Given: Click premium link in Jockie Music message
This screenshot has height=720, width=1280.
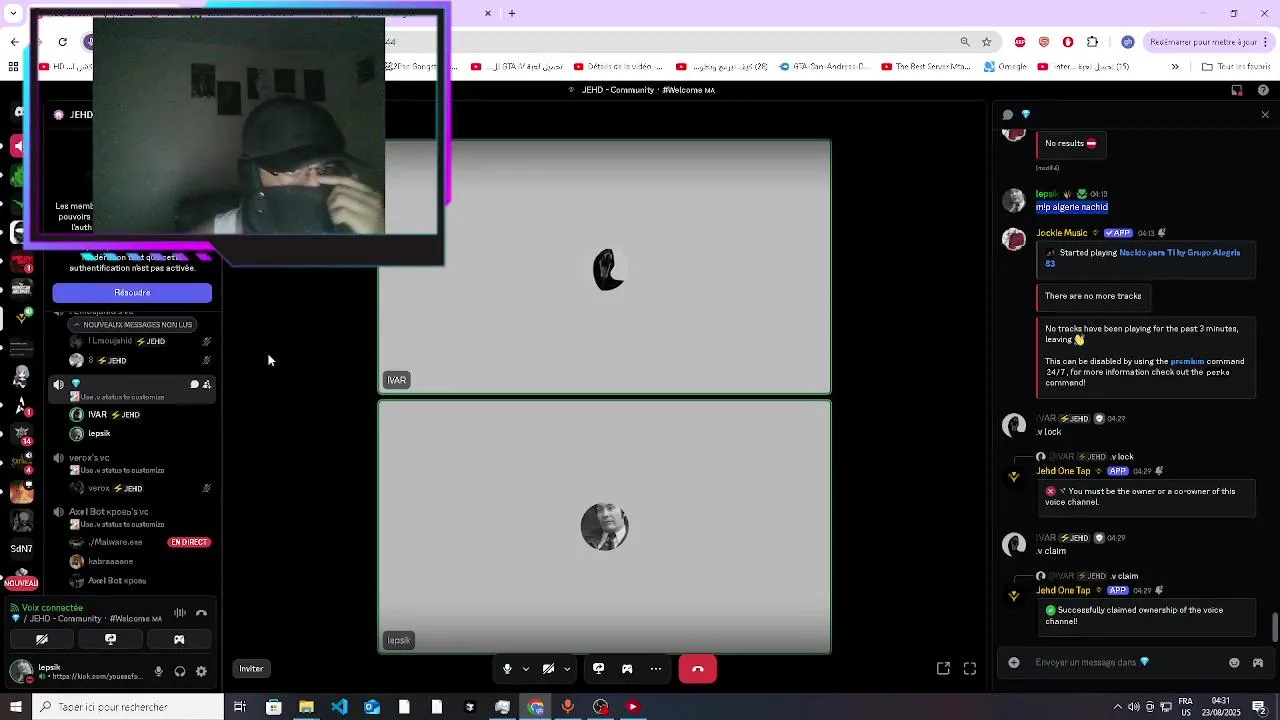Looking at the screenshot, I should [x=1187, y=361].
